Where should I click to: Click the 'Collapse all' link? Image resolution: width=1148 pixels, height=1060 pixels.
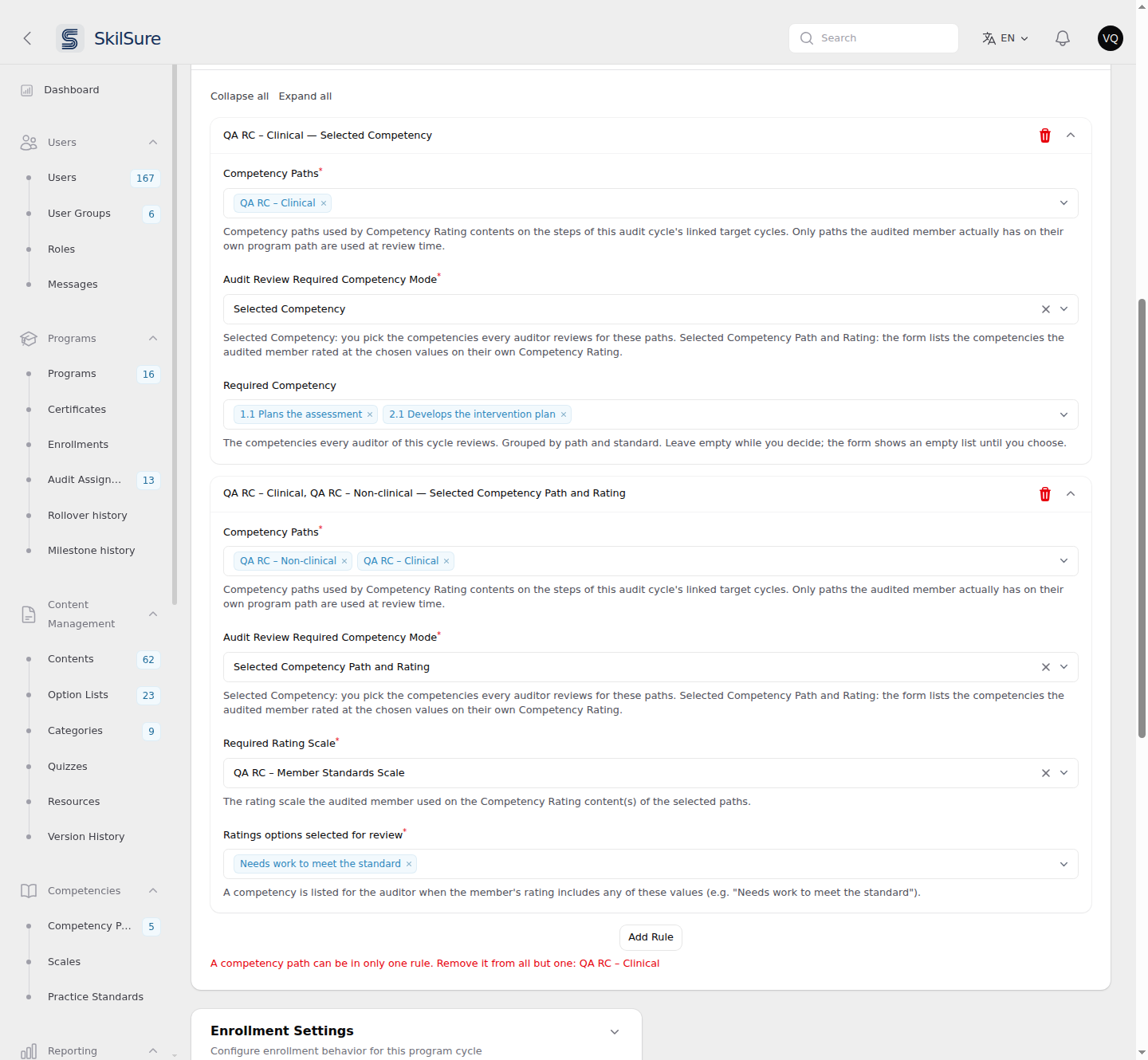coord(239,96)
